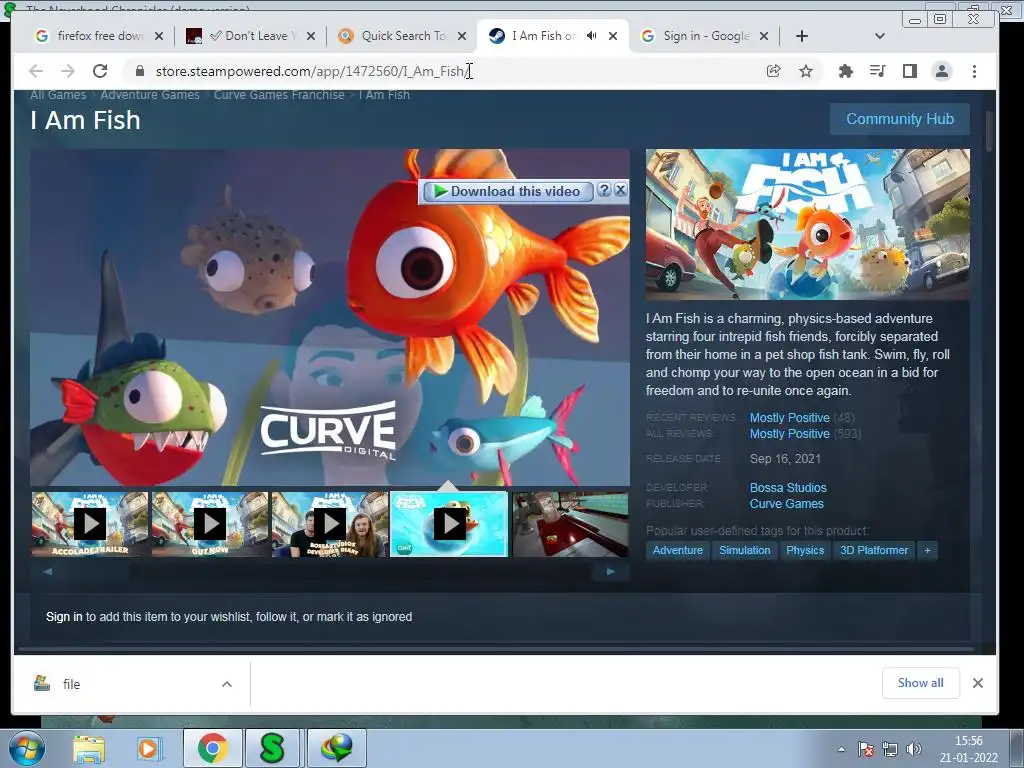The height and width of the screenshot is (768, 1024).
Task: Click the browser forward arrow
Action: click(67, 71)
